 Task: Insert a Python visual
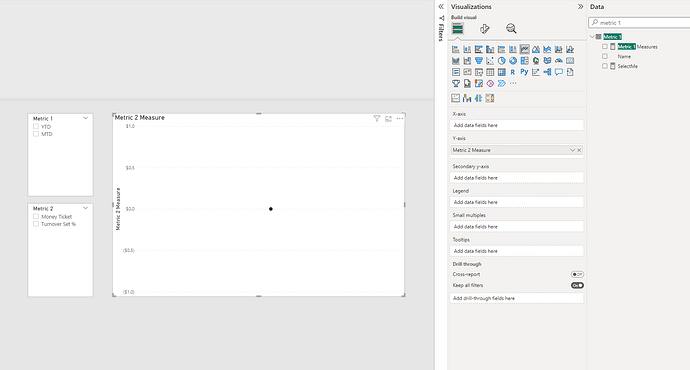tap(524, 72)
